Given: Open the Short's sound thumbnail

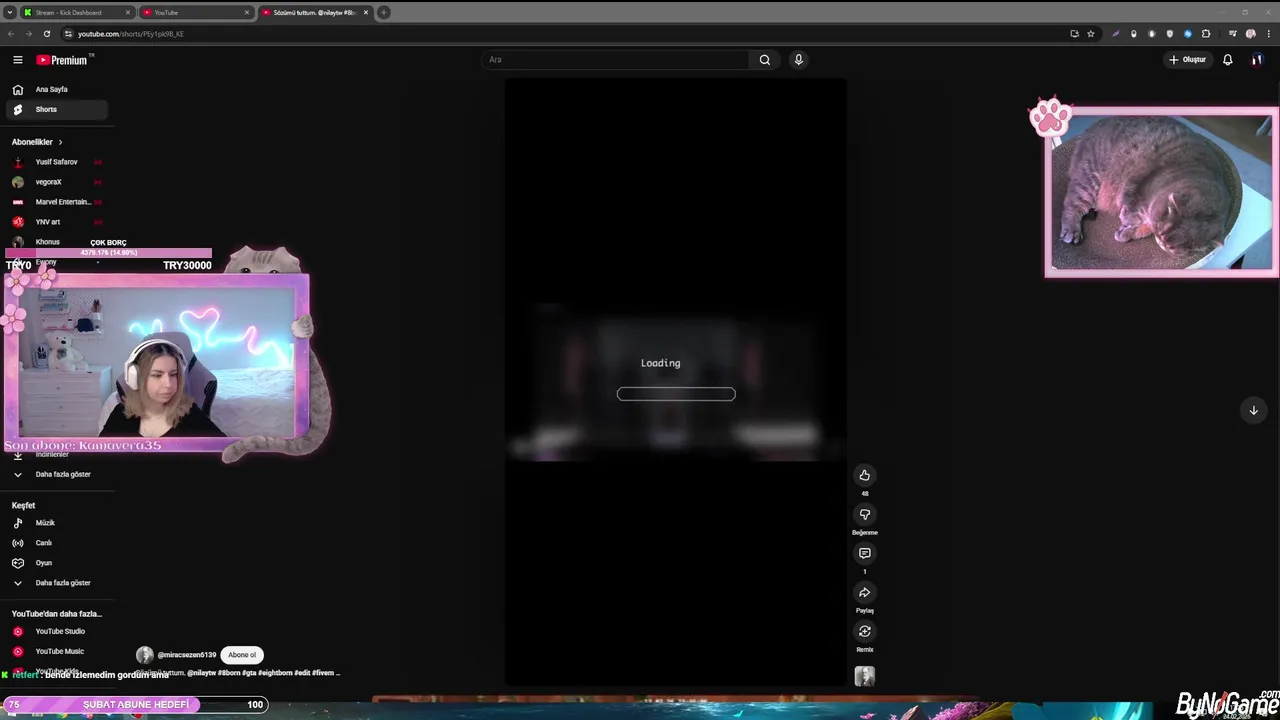Looking at the screenshot, I should click(865, 677).
